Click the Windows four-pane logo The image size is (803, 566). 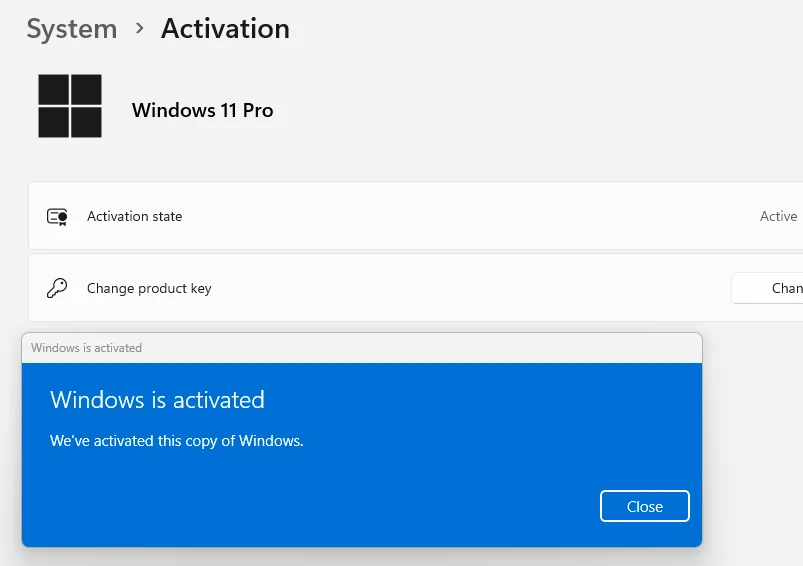(x=70, y=106)
